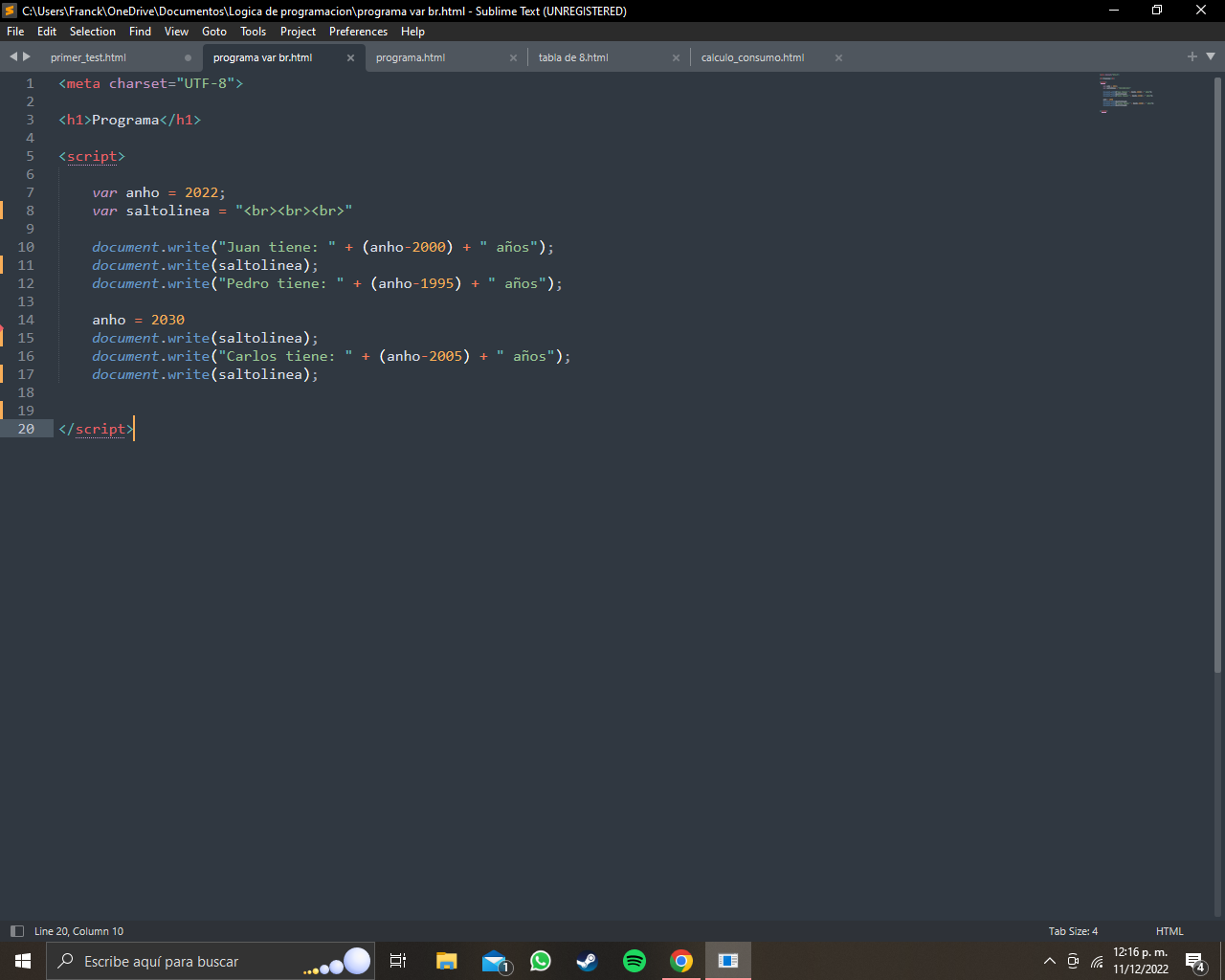Open Tab Size: 4 settings

[x=1073, y=931]
